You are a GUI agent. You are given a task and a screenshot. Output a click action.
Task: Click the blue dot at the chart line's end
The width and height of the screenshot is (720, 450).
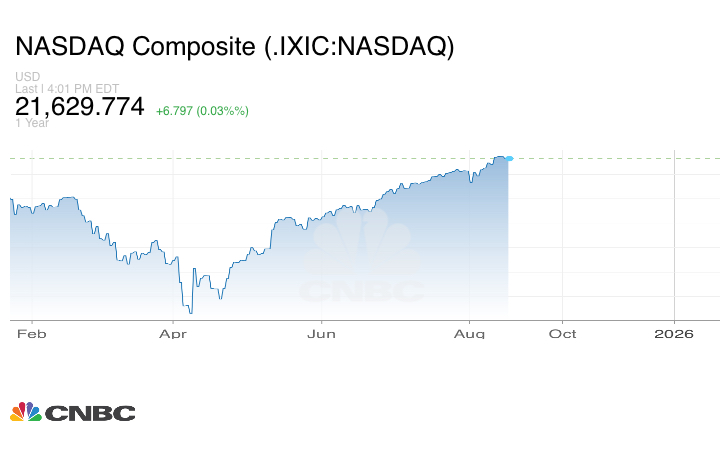[x=509, y=158]
